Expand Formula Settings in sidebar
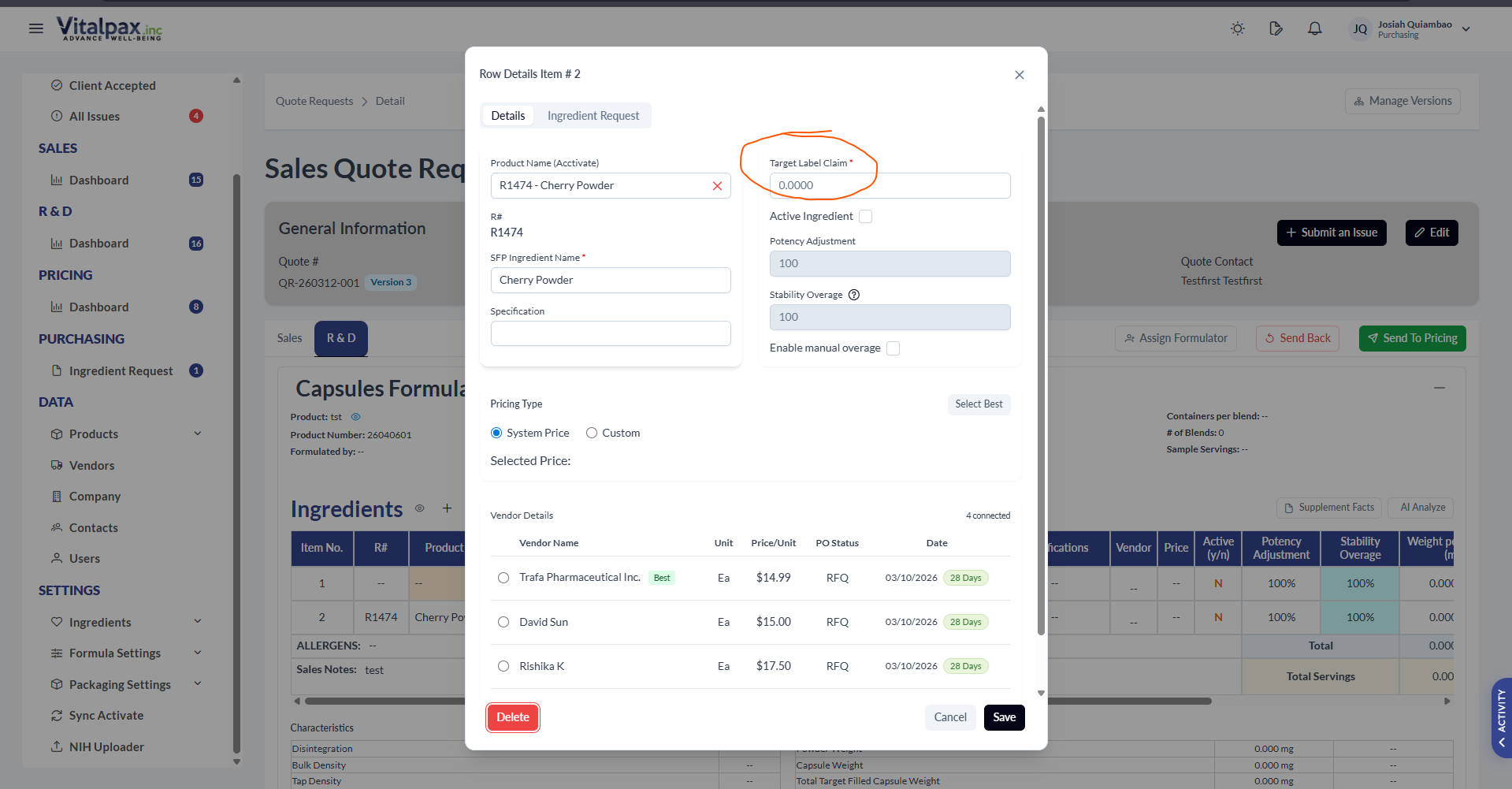 point(198,653)
